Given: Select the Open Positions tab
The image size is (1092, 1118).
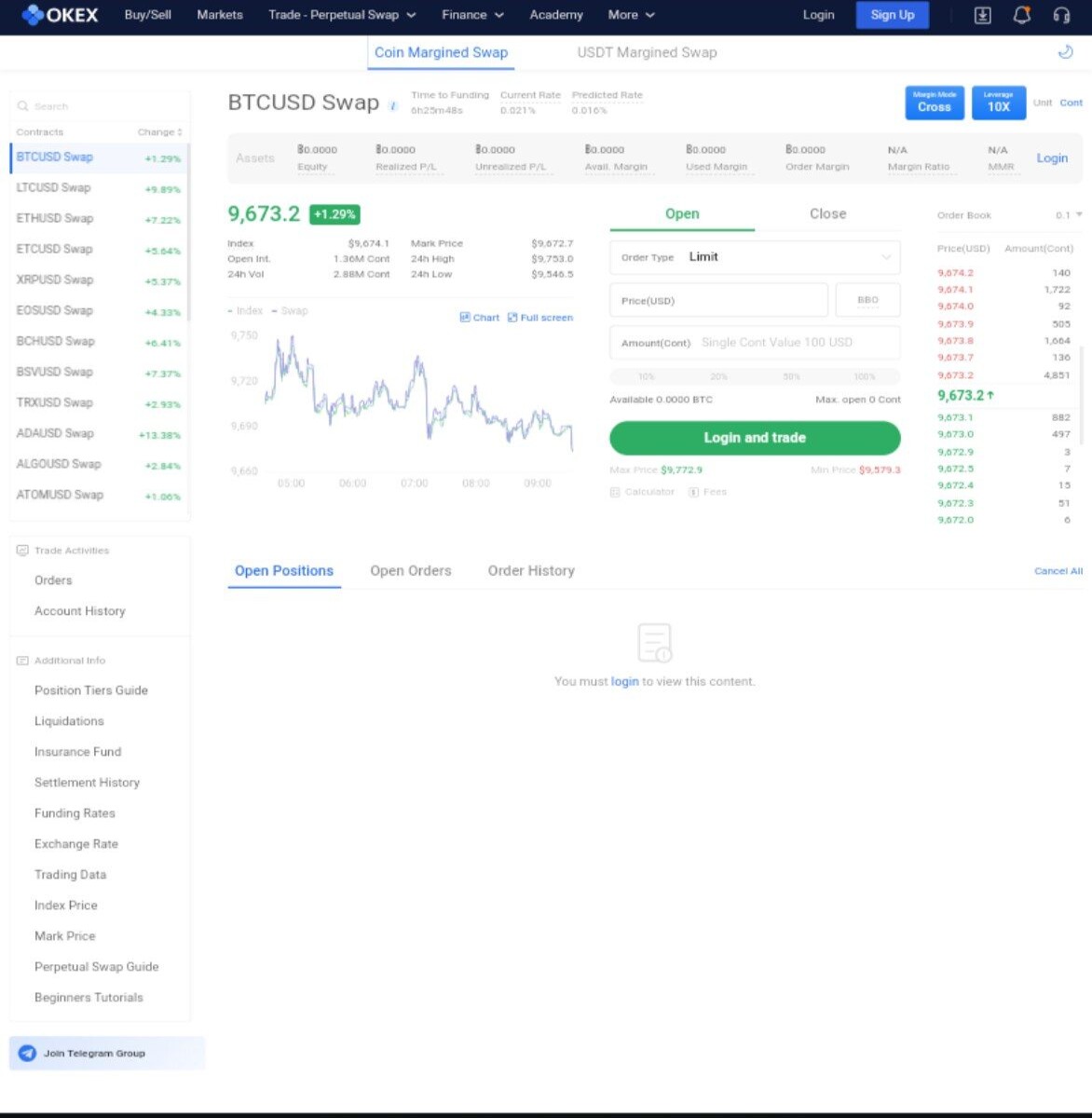Looking at the screenshot, I should (284, 570).
